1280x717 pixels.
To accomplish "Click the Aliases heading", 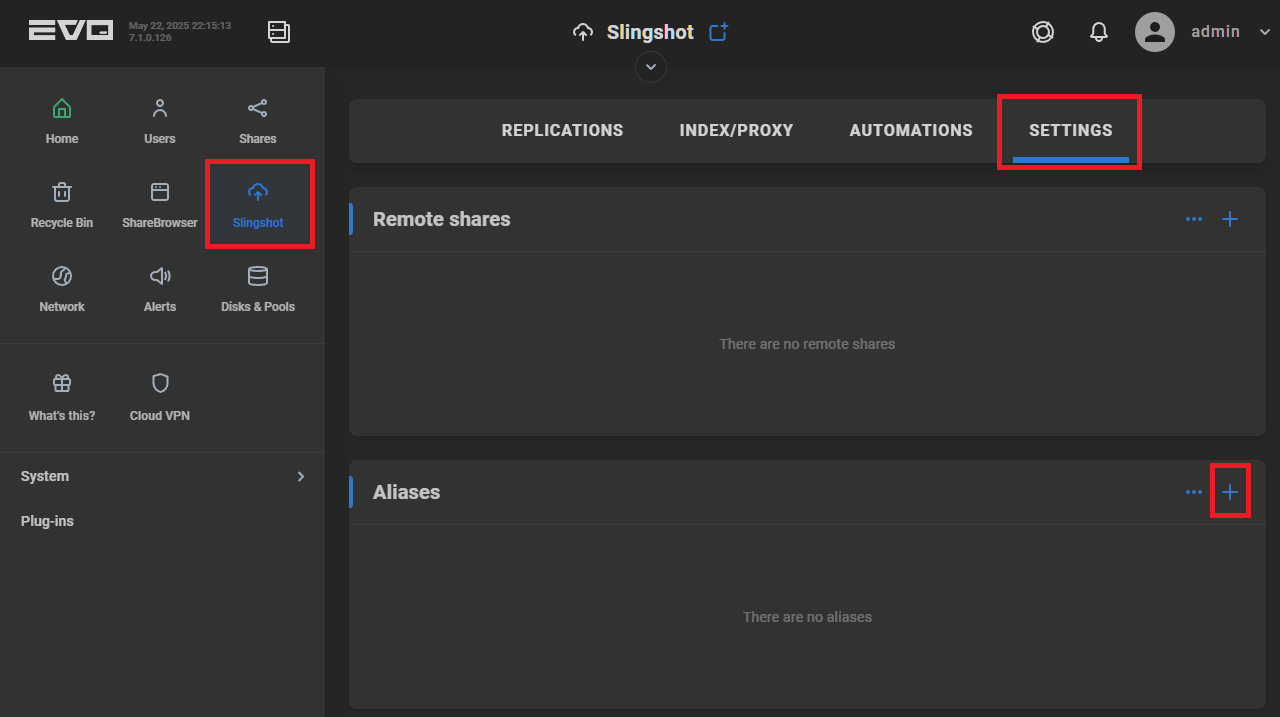I will tap(407, 492).
